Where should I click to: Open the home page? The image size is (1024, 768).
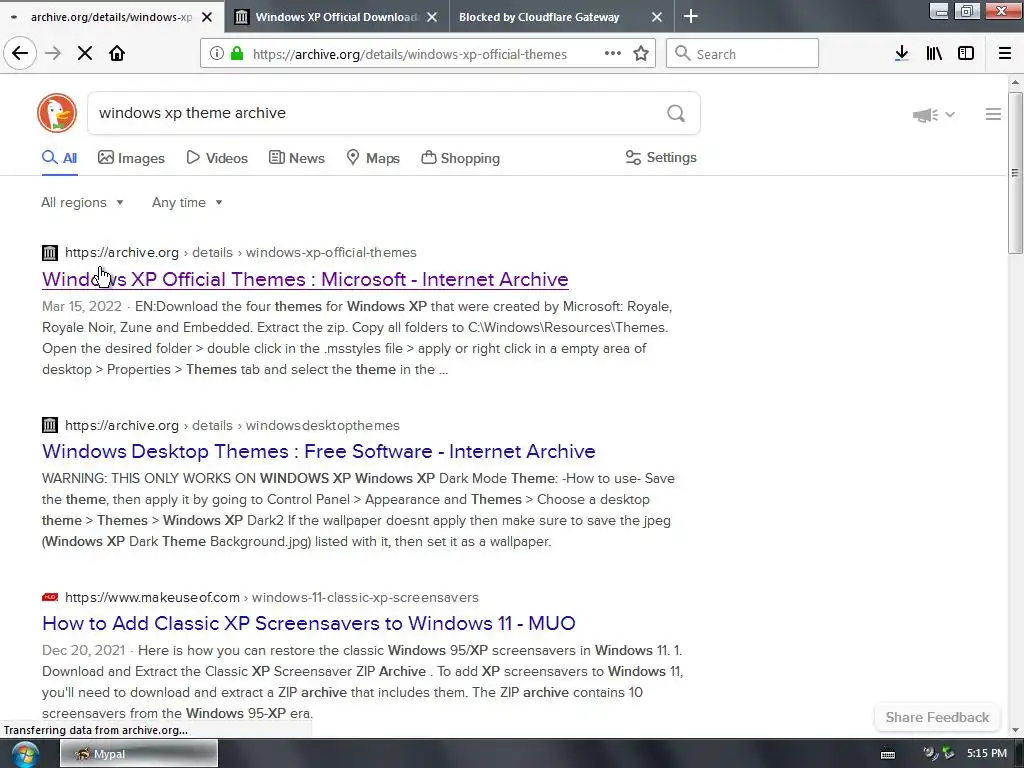[117, 54]
